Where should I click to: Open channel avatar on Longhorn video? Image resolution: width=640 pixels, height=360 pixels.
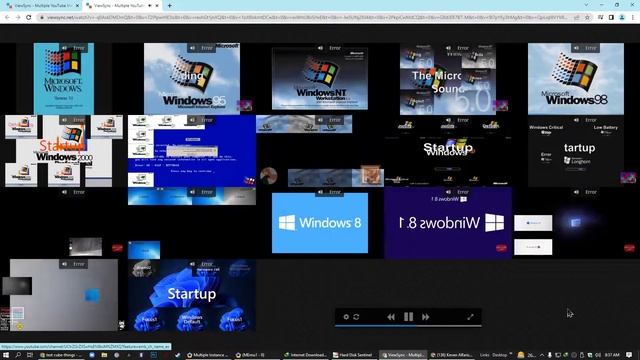628,178
